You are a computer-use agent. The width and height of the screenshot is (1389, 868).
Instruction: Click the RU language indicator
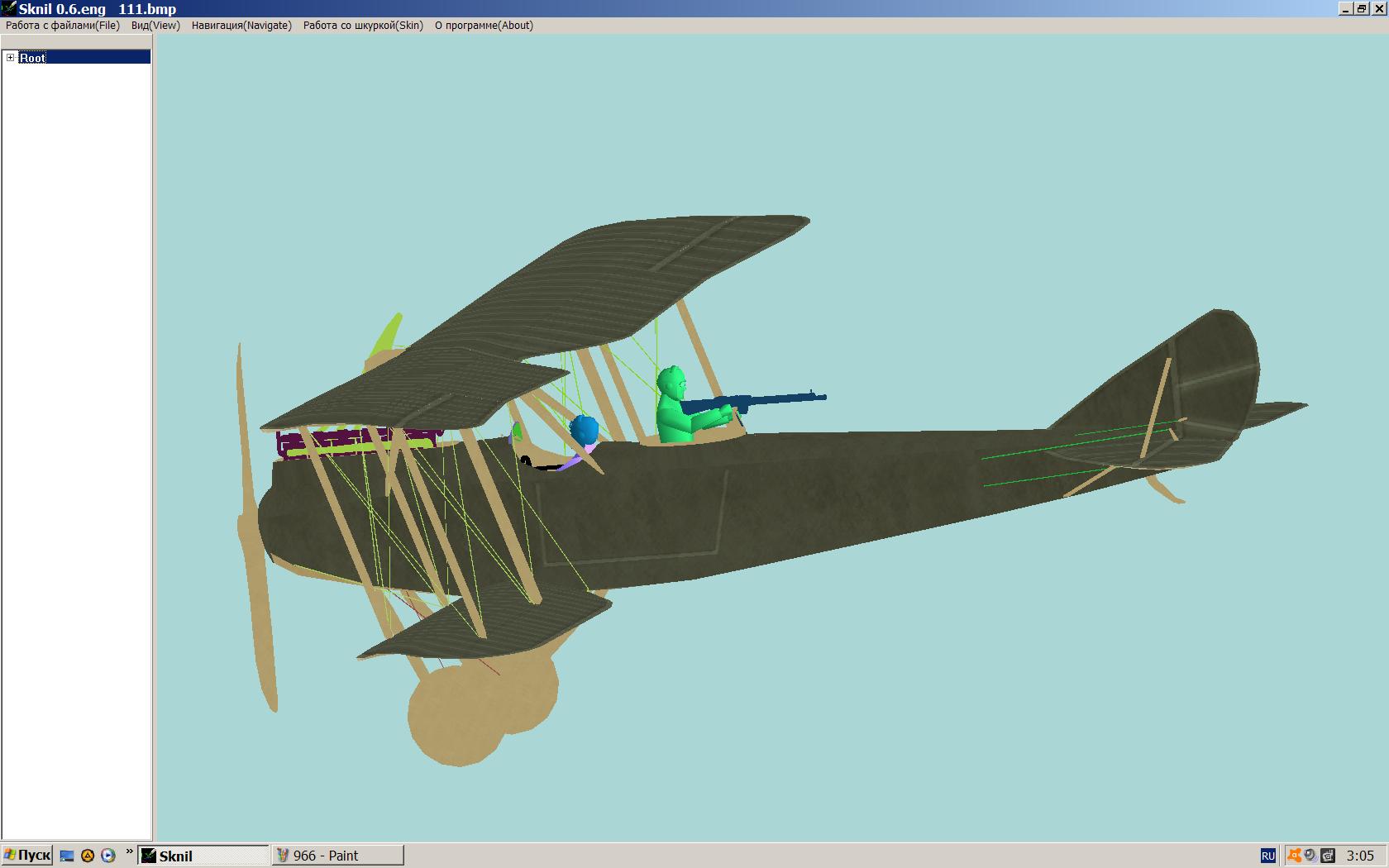[1267, 856]
